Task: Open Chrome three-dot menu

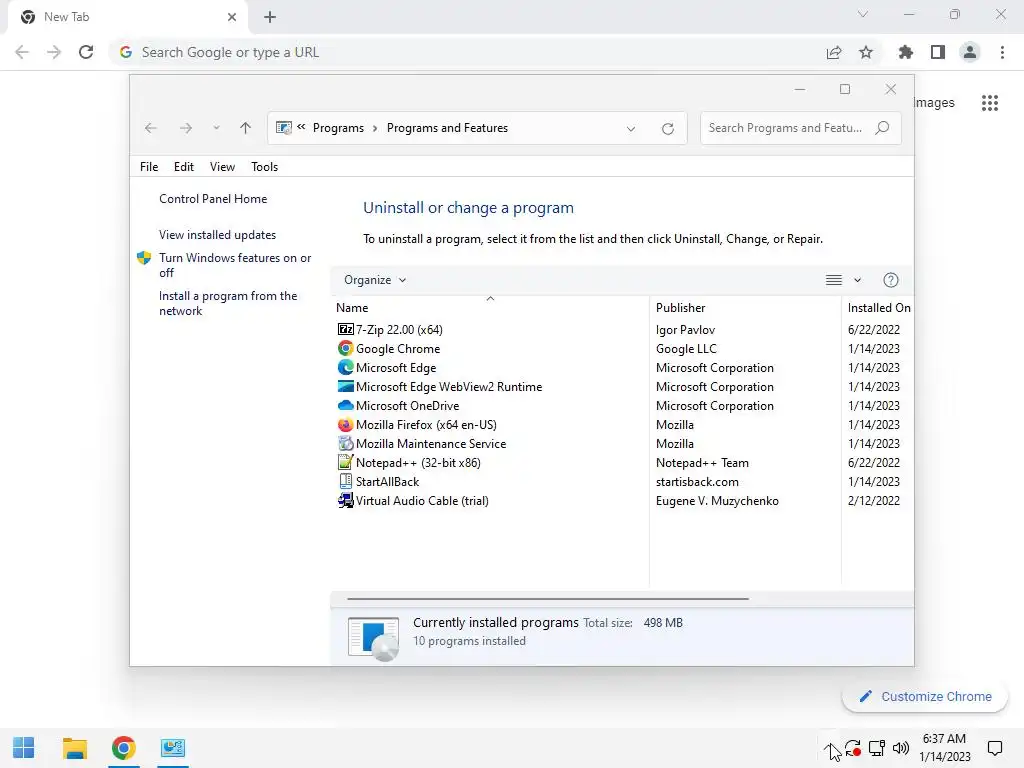Action: (1002, 52)
